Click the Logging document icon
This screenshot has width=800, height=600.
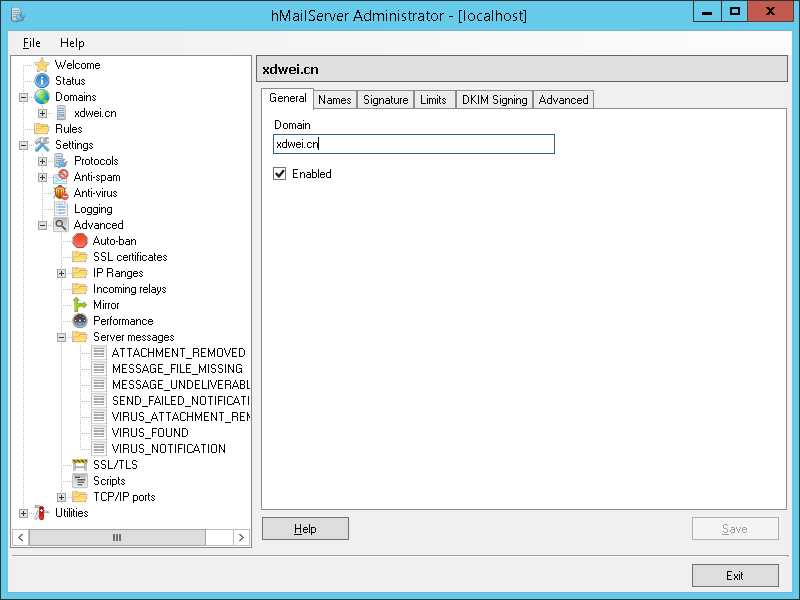pyautogui.click(x=61, y=209)
